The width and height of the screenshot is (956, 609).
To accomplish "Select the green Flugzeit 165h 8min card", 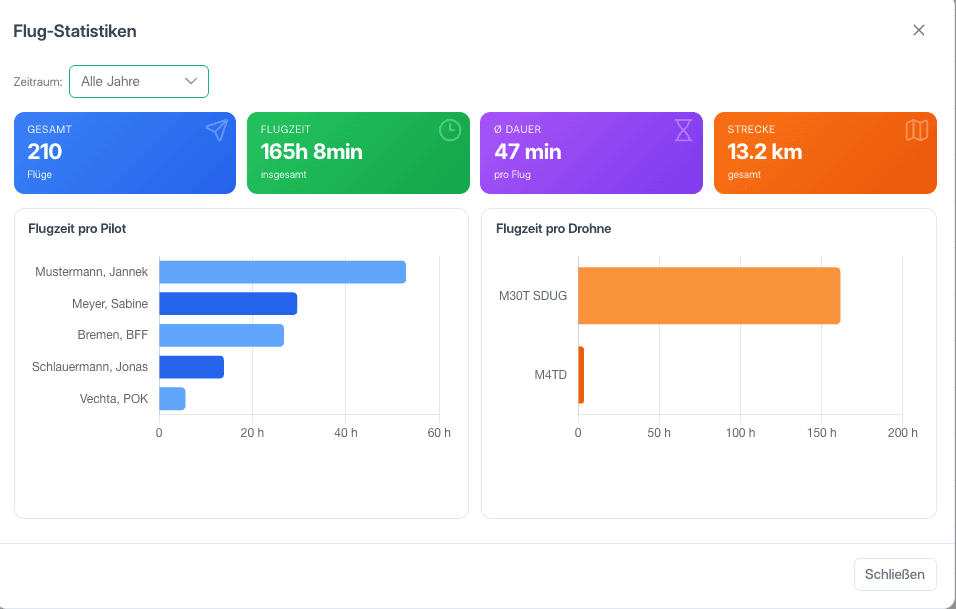I will (x=358, y=153).
